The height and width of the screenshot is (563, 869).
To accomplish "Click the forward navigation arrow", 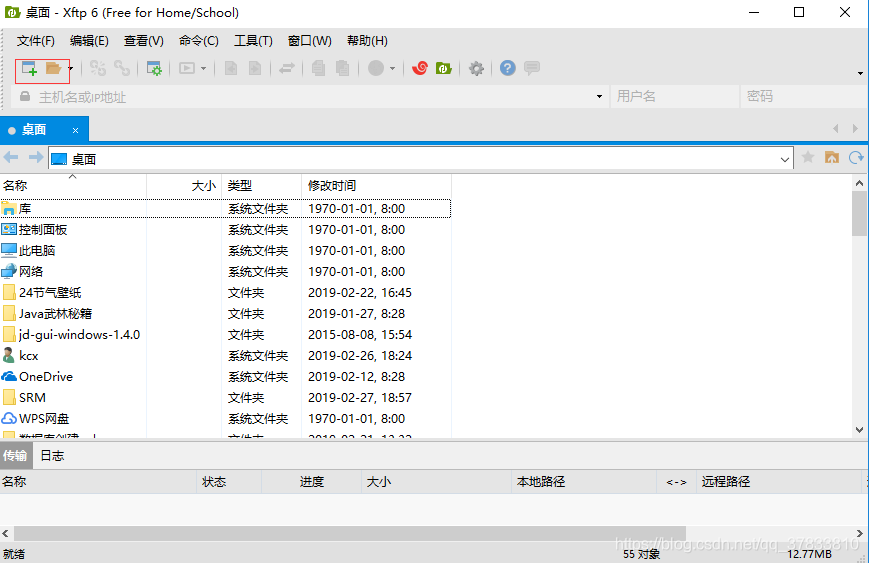I will pos(35,157).
